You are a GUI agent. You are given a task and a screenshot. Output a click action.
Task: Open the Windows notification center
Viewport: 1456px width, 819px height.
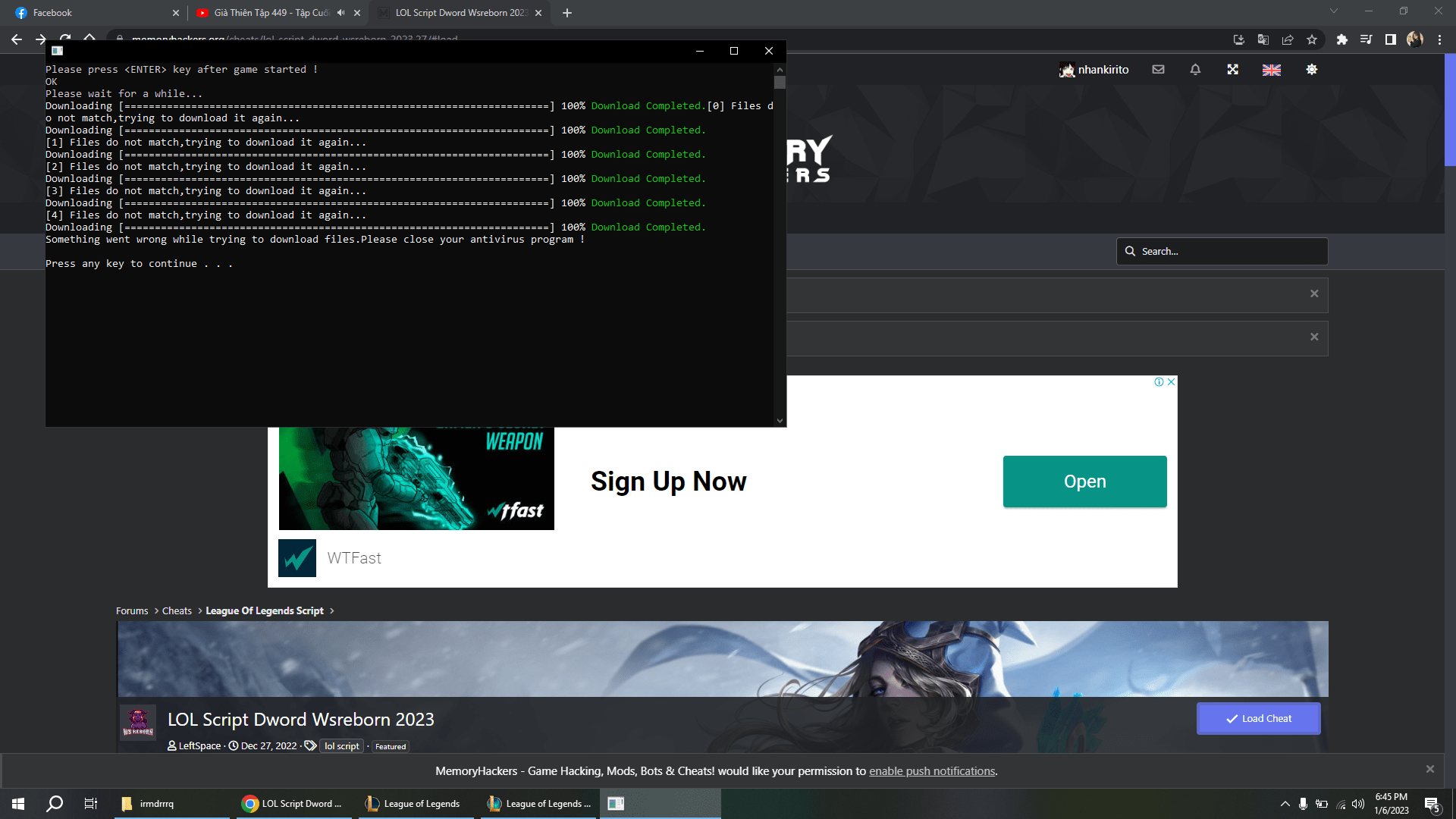[x=1432, y=805]
